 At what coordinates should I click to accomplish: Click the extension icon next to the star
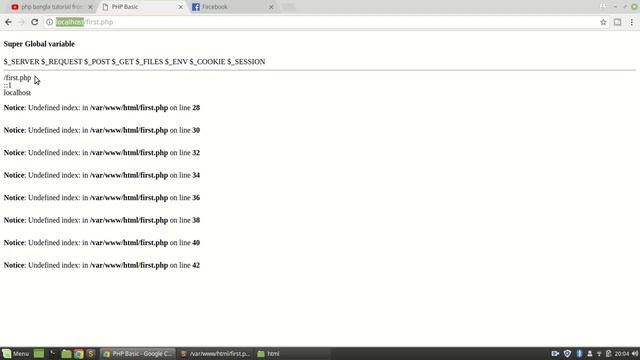coord(618,22)
